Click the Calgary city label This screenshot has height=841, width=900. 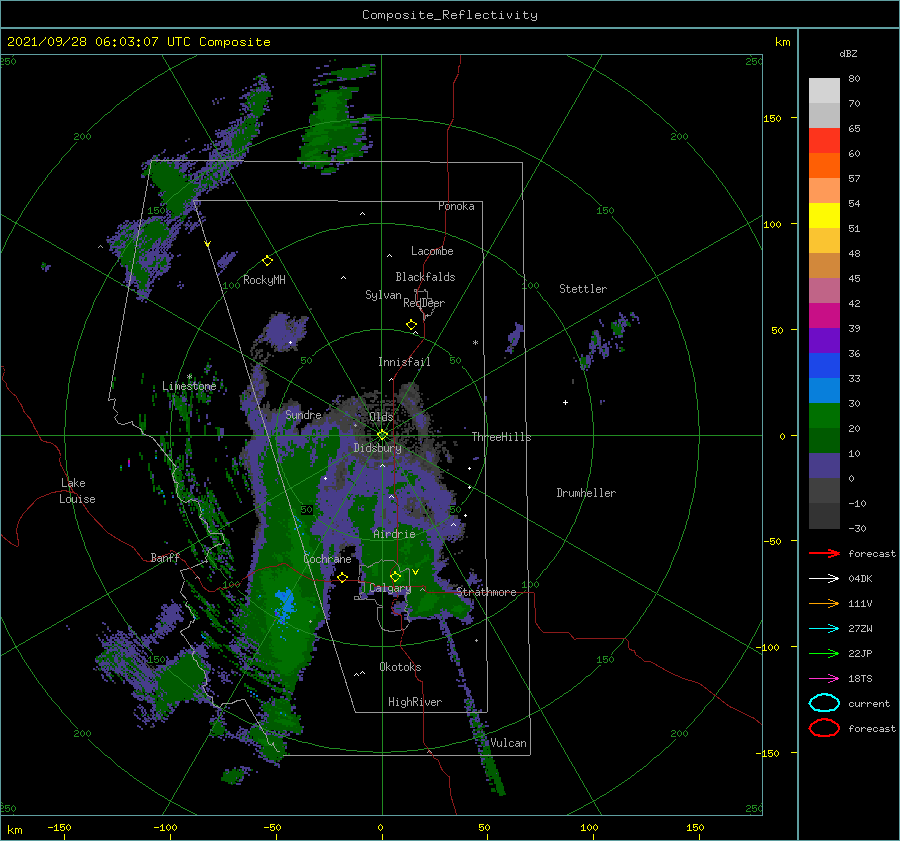coord(390,588)
